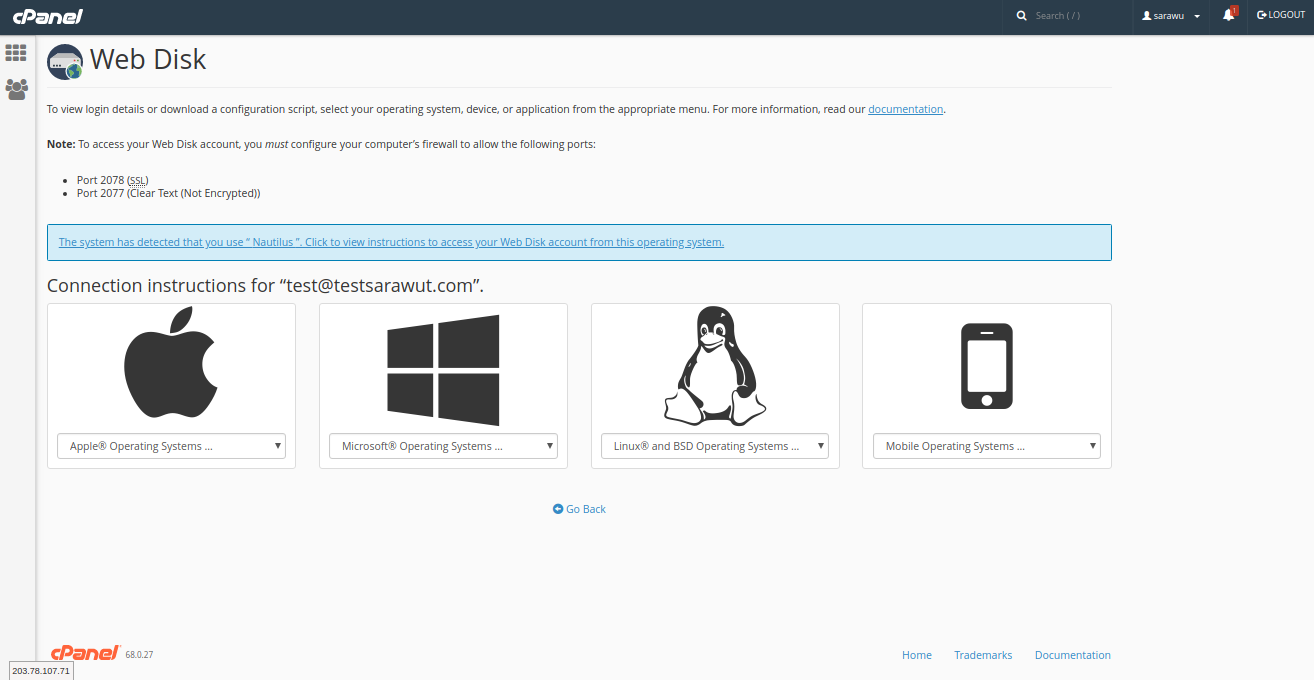The height and width of the screenshot is (680, 1314).
Task: Open the apps grid sidebar icon
Action: click(x=16, y=53)
